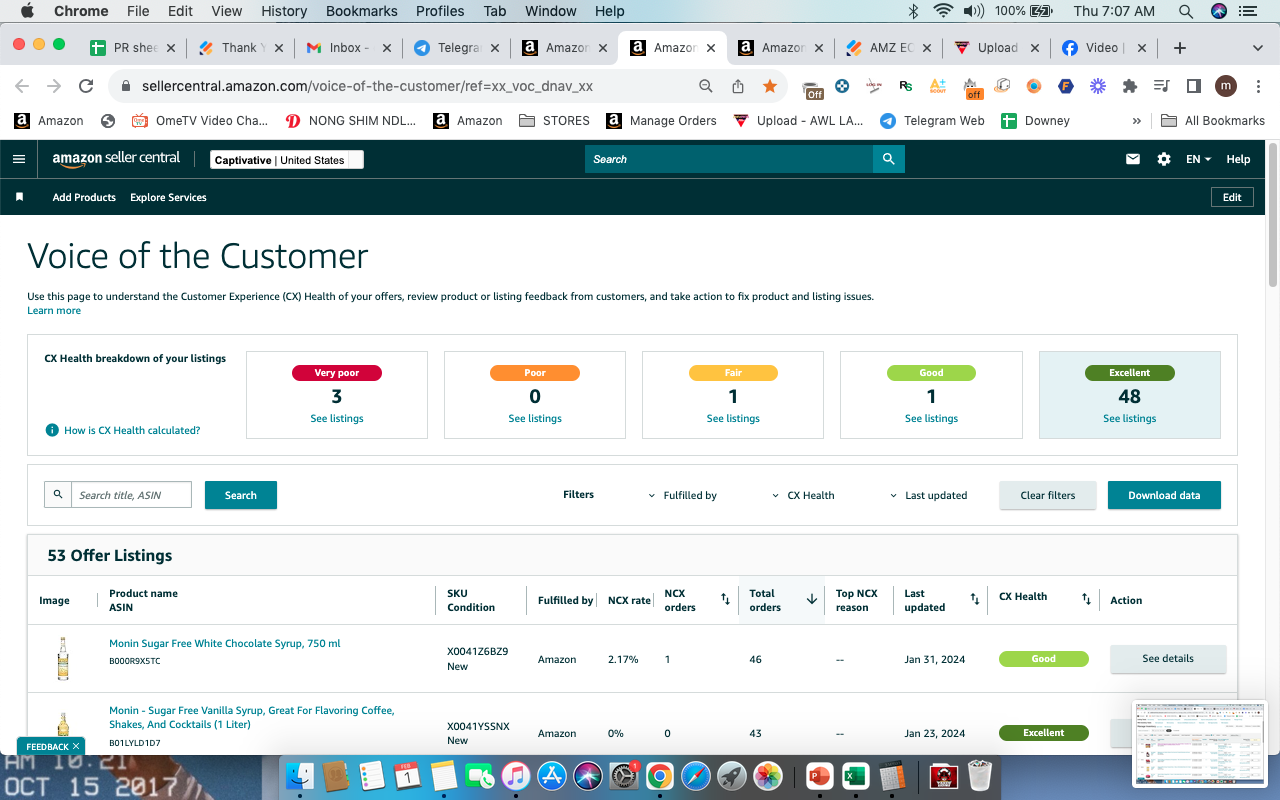This screenshot has height=800, width=1280.
Task: Click the bookmark flag icon beside Add Products
Action: (19, 197)
